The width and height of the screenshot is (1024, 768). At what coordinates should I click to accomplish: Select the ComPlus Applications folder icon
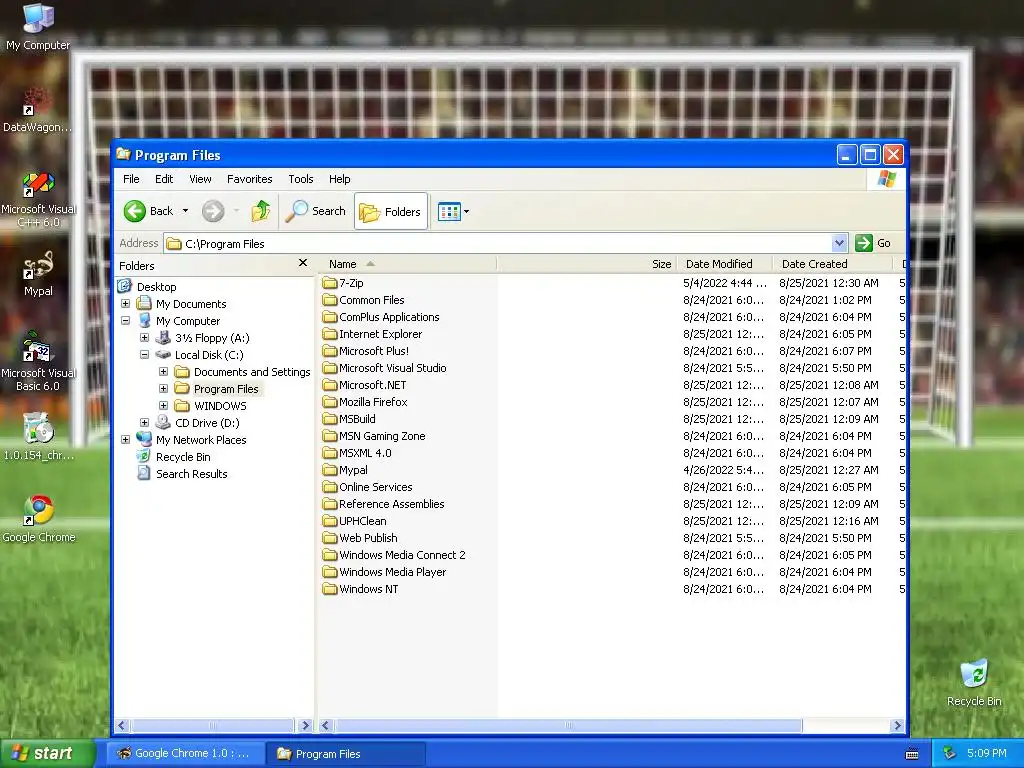[329, 317]
